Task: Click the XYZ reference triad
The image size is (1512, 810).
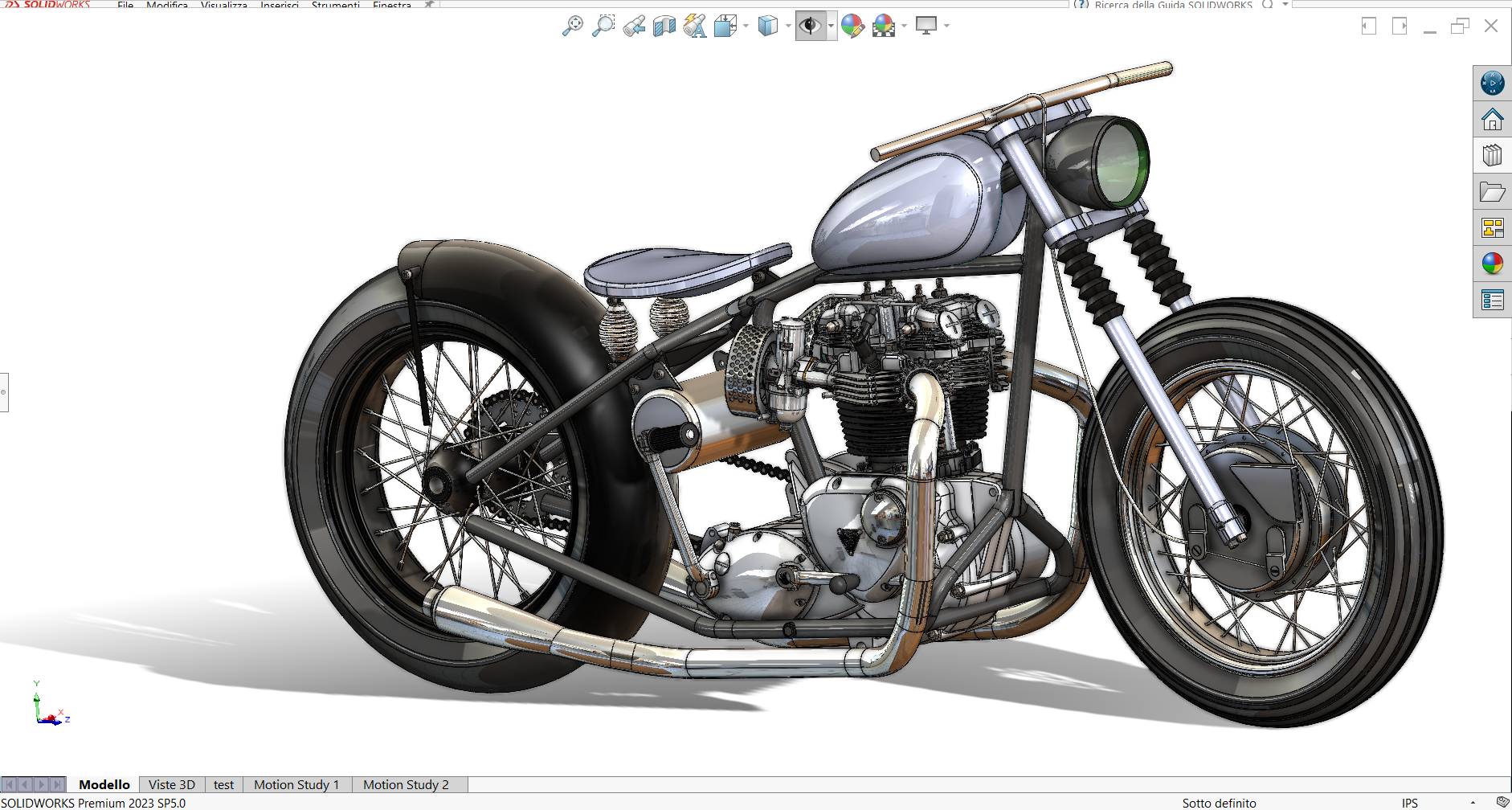Action: [x=51, y=705]
